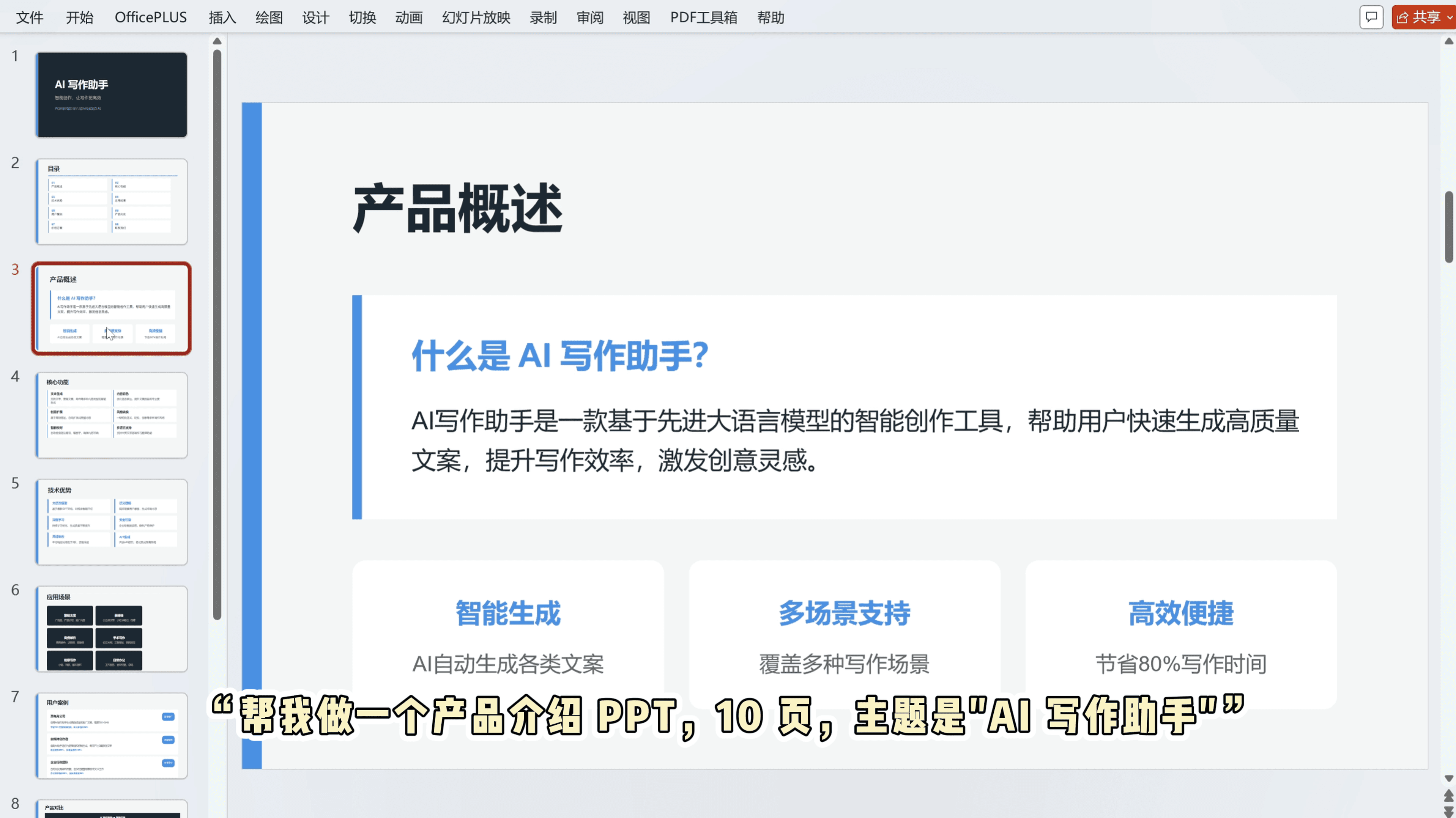Click the 幻灯片放映 tab
Viewport: 1456px width, 818px height.
pyautogui.click(x=475, y=17)
